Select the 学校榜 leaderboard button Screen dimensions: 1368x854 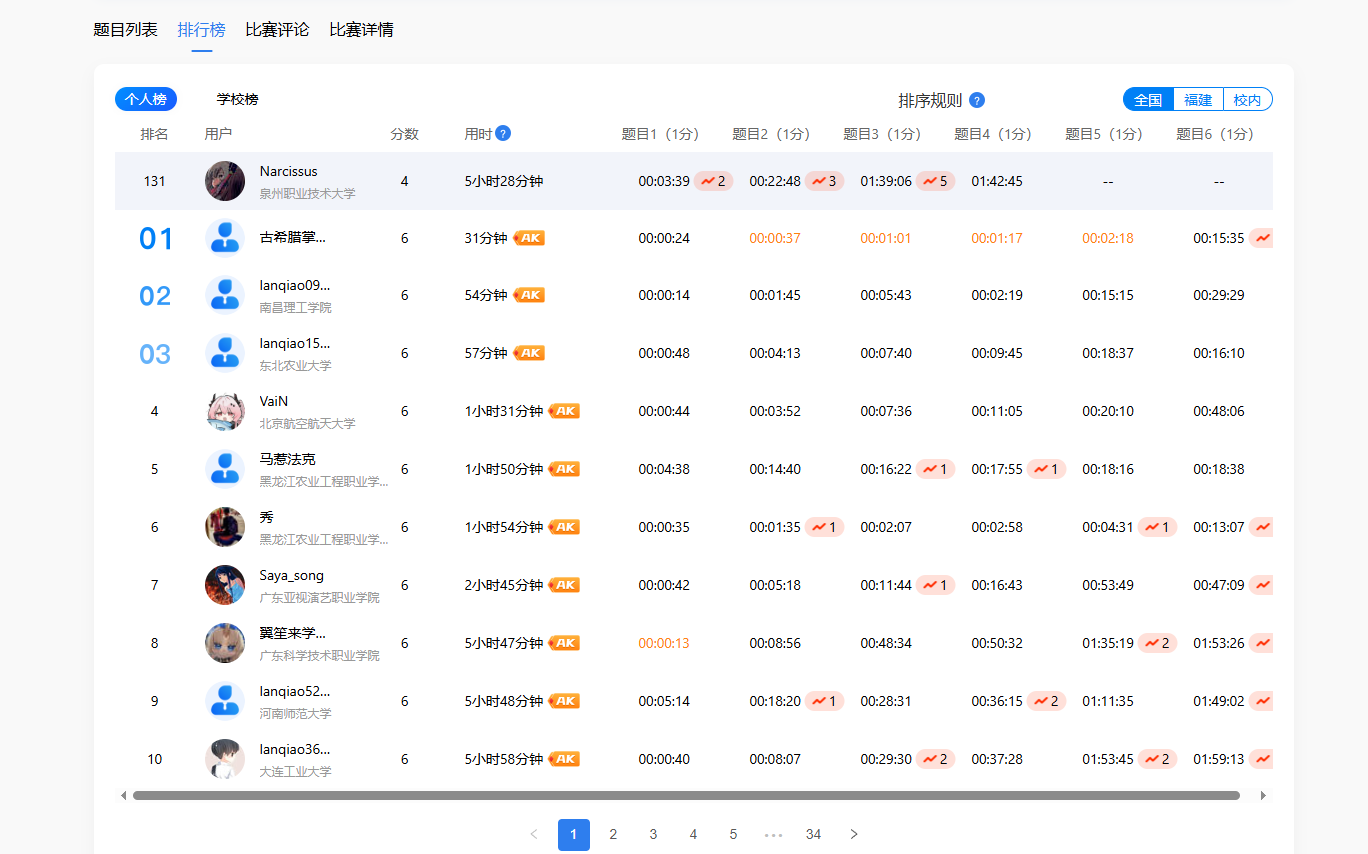(x=238, y=99)
